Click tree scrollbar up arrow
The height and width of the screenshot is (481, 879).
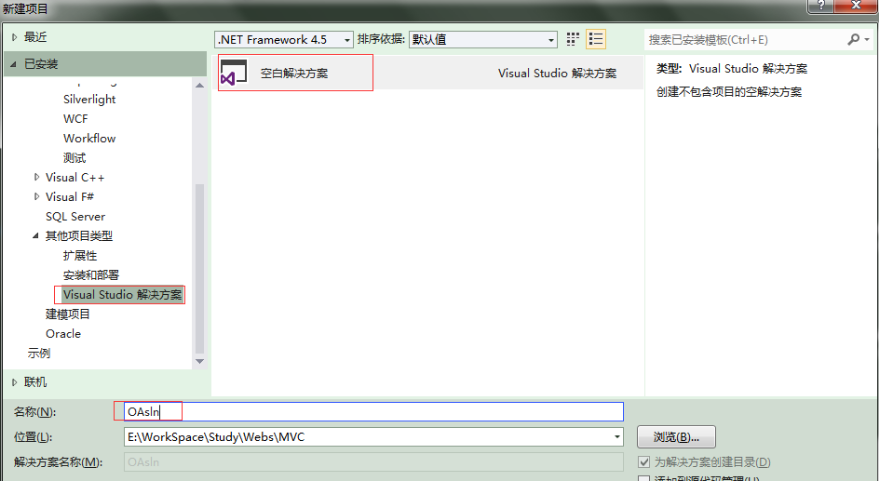pyautogui.click(x=200, y=85)
